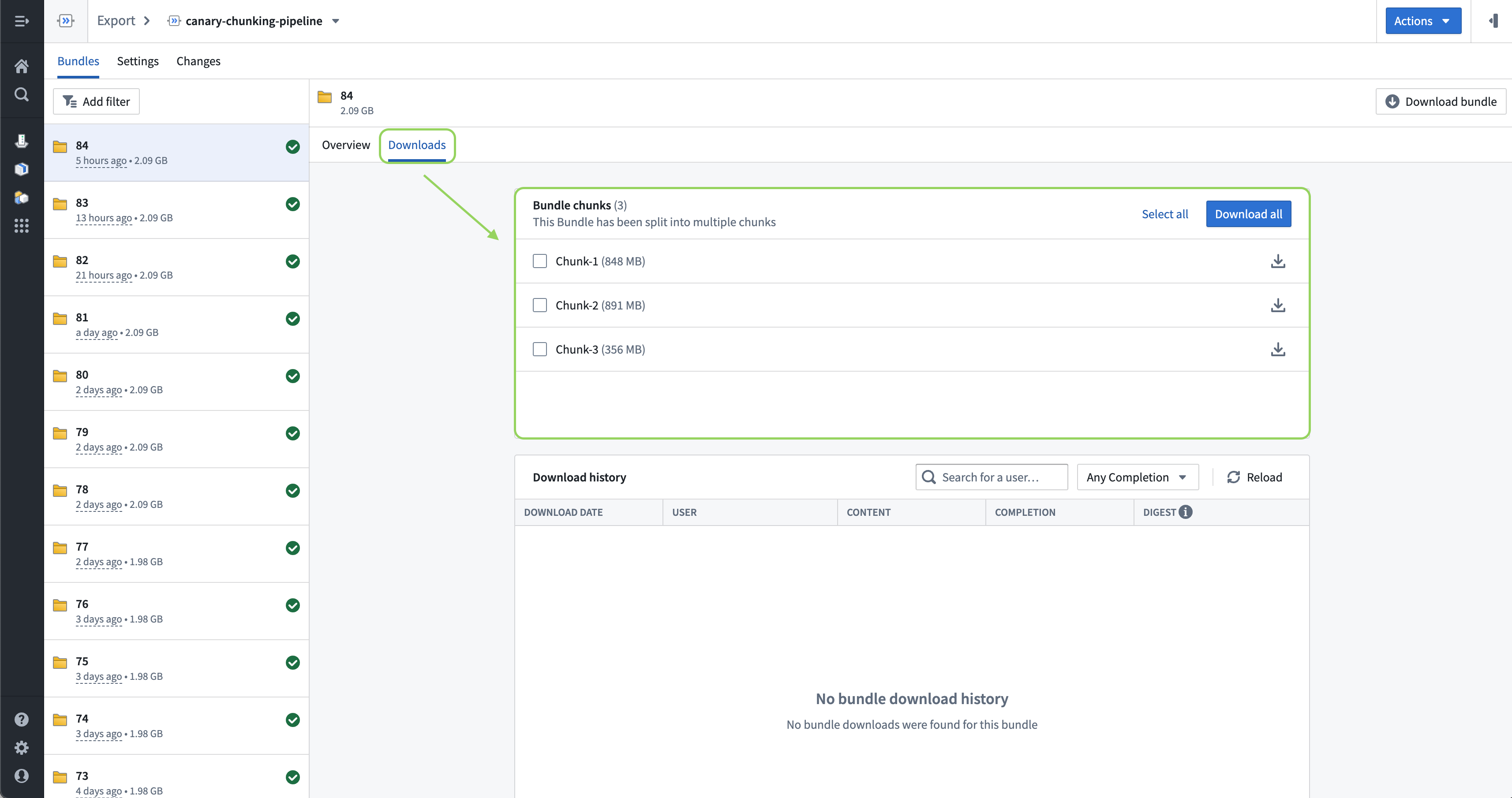
Task: Reload the download history
Action: 1254,477
